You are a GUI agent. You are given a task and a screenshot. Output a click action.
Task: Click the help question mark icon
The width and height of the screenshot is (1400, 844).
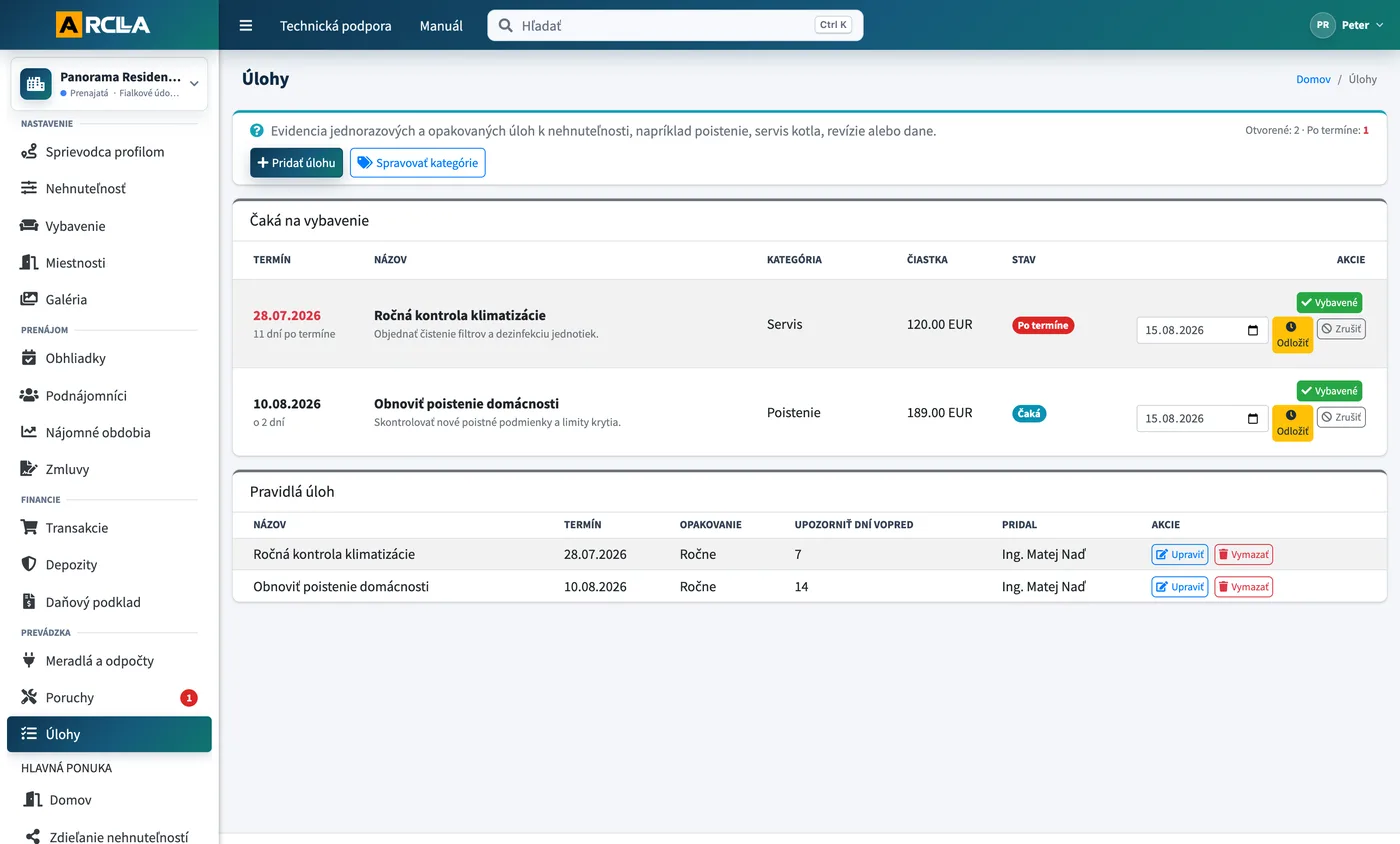(257, 130)
